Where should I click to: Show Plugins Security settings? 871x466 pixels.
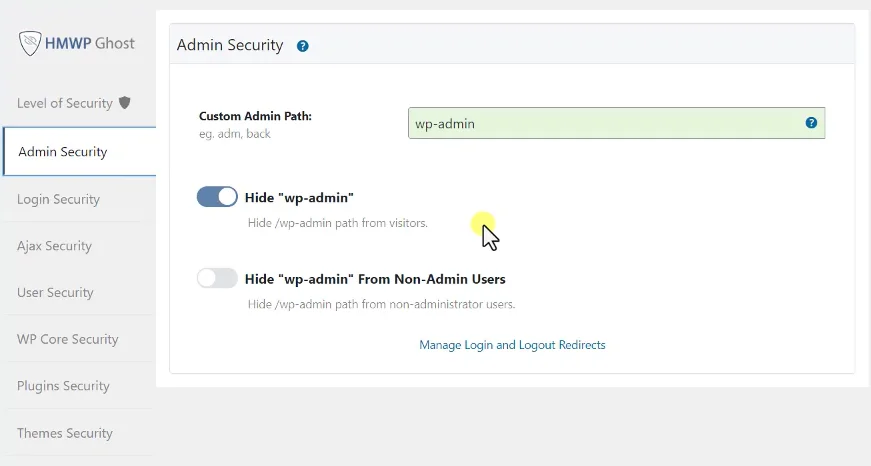[63, 386]
